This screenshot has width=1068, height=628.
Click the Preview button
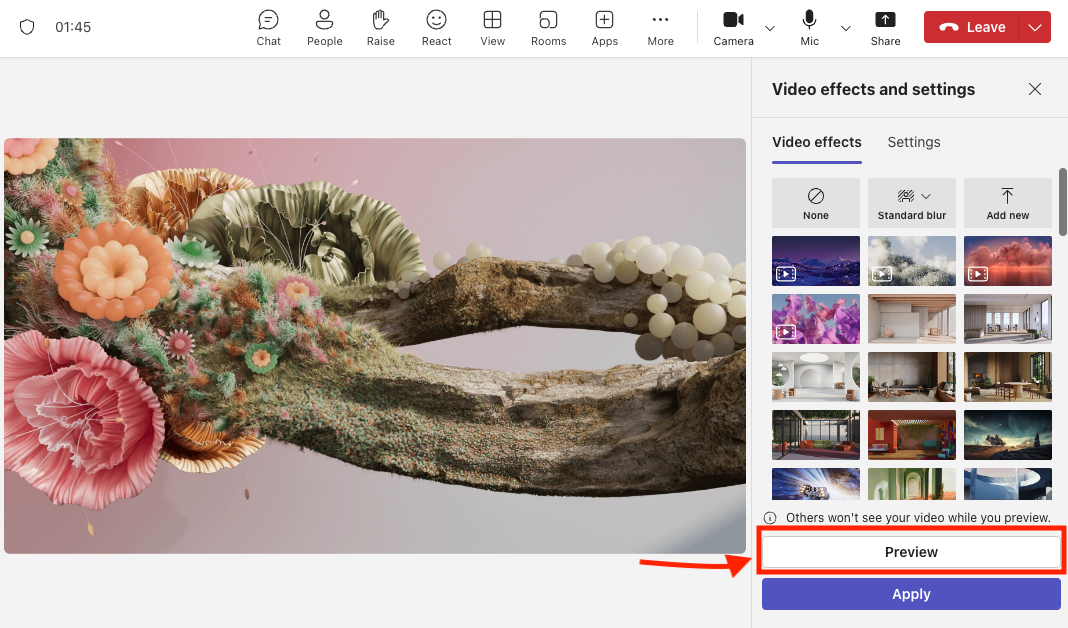tap(911, 552)
